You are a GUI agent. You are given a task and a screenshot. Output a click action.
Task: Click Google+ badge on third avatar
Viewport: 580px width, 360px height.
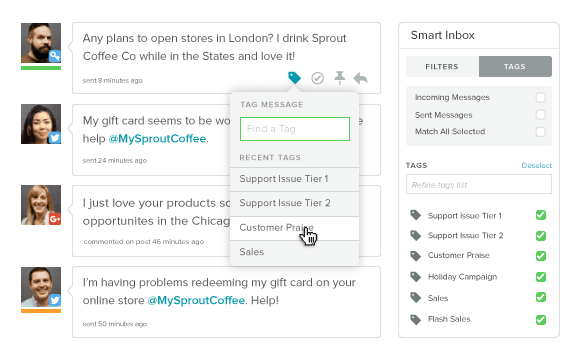coord(55,219)
